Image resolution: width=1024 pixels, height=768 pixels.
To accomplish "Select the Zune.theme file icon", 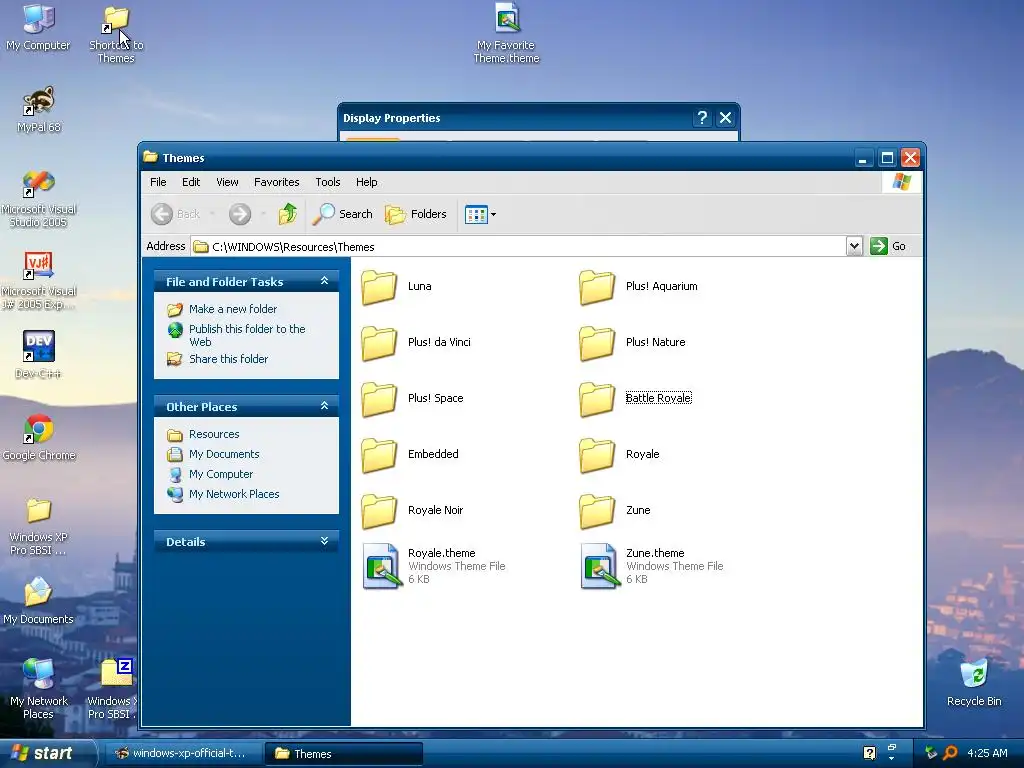I will 599,566.
